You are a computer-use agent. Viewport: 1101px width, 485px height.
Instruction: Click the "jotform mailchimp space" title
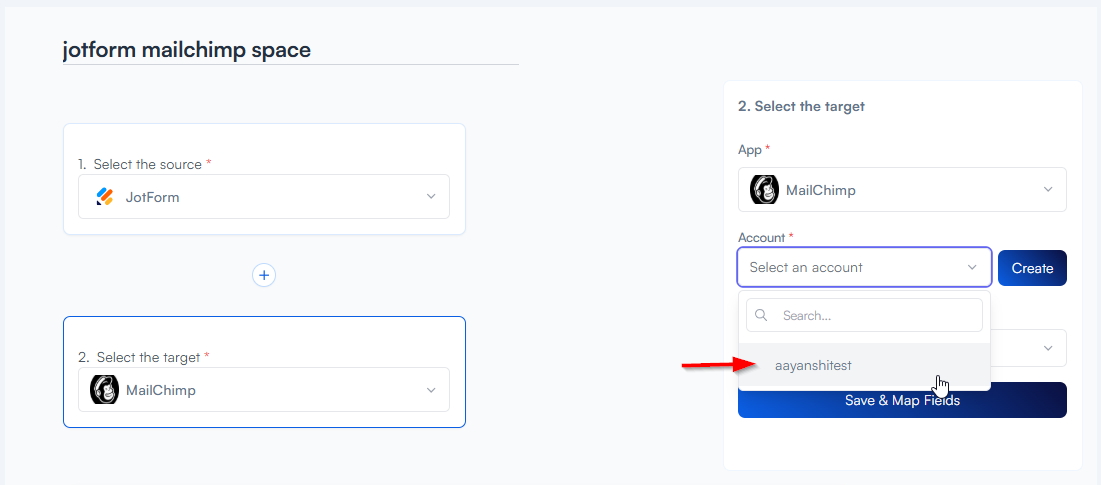click(187, 50)
